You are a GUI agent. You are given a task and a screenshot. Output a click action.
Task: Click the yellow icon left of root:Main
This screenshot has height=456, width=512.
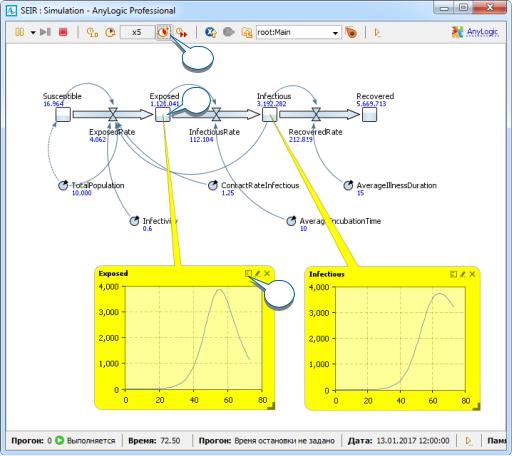(247, 32)
